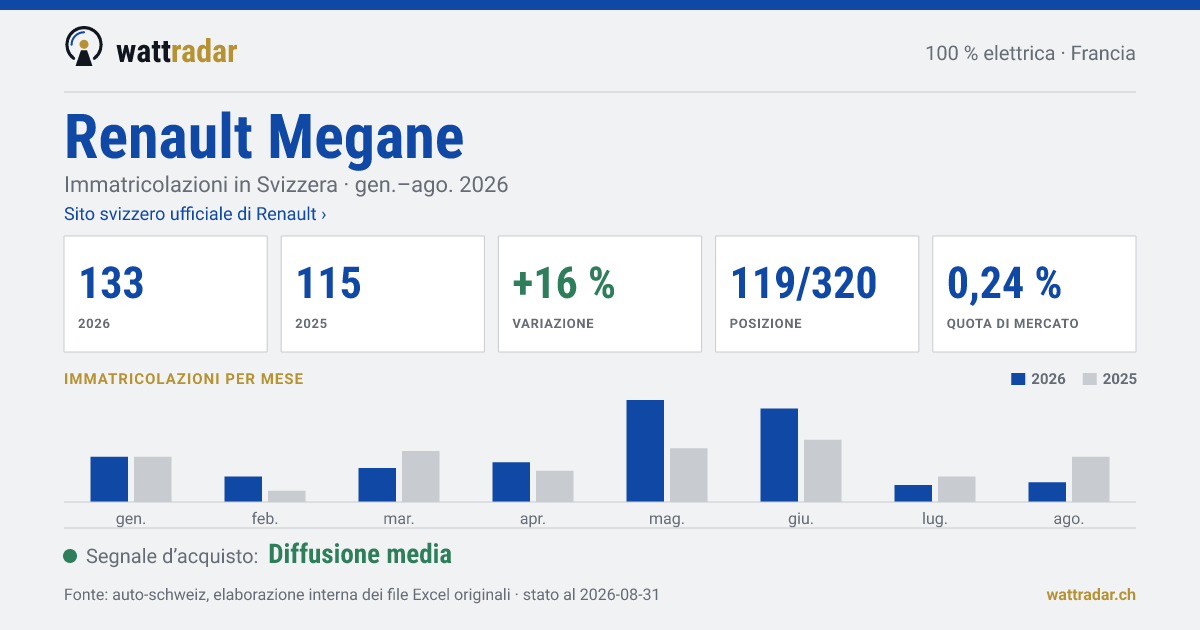
Task: Click the wattradar radar logo icon
Action: 84,47
